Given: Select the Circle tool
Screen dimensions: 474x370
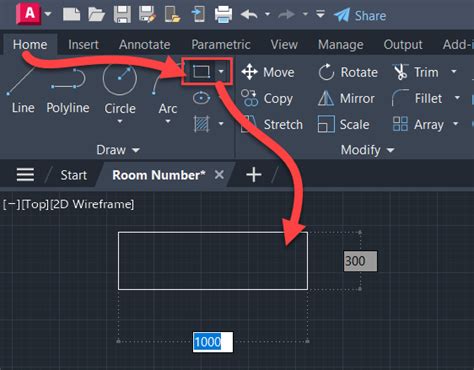Looking at the screenshot, I should 120,87.
